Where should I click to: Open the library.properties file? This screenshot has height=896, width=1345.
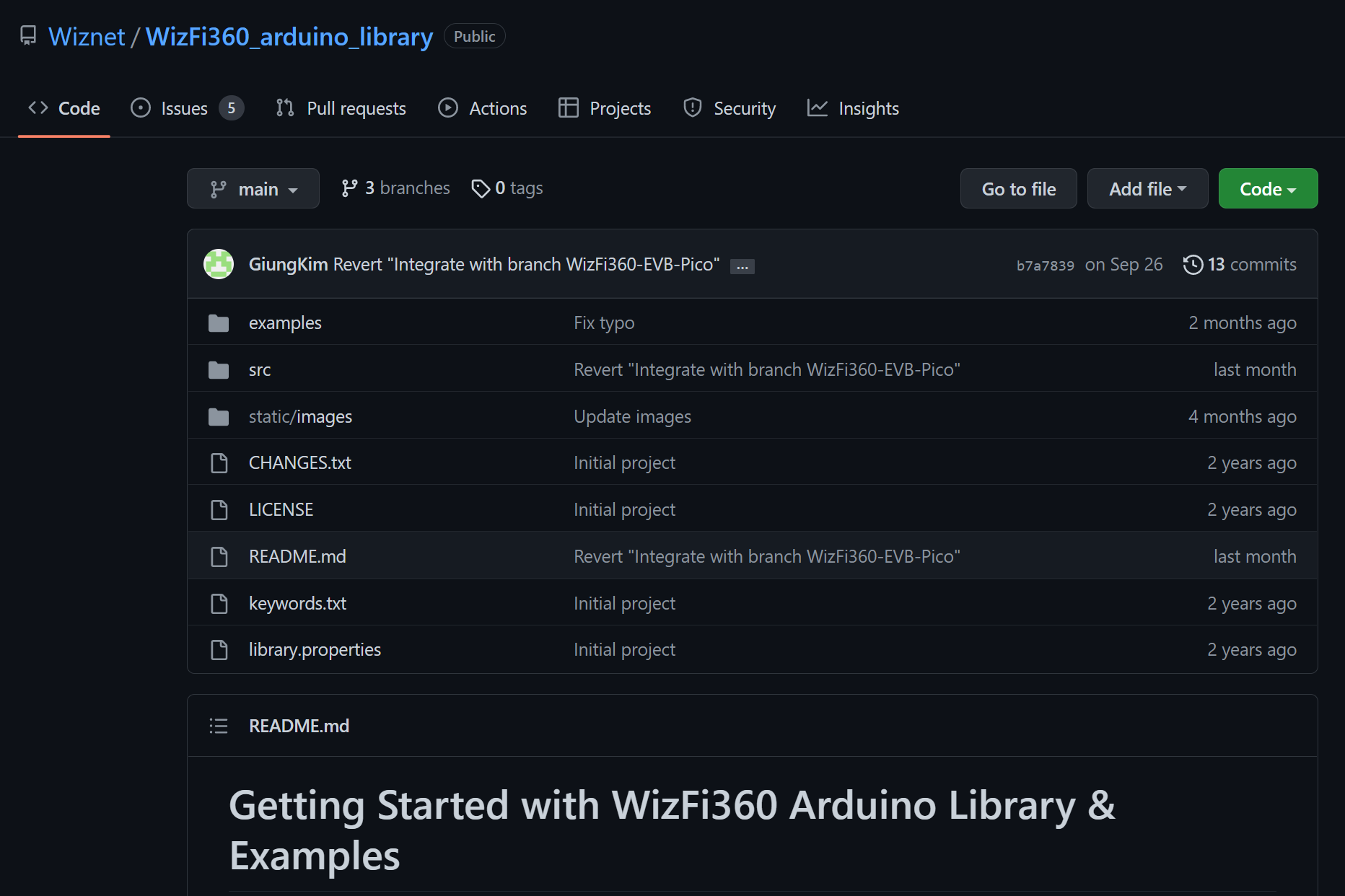(315, 650)
